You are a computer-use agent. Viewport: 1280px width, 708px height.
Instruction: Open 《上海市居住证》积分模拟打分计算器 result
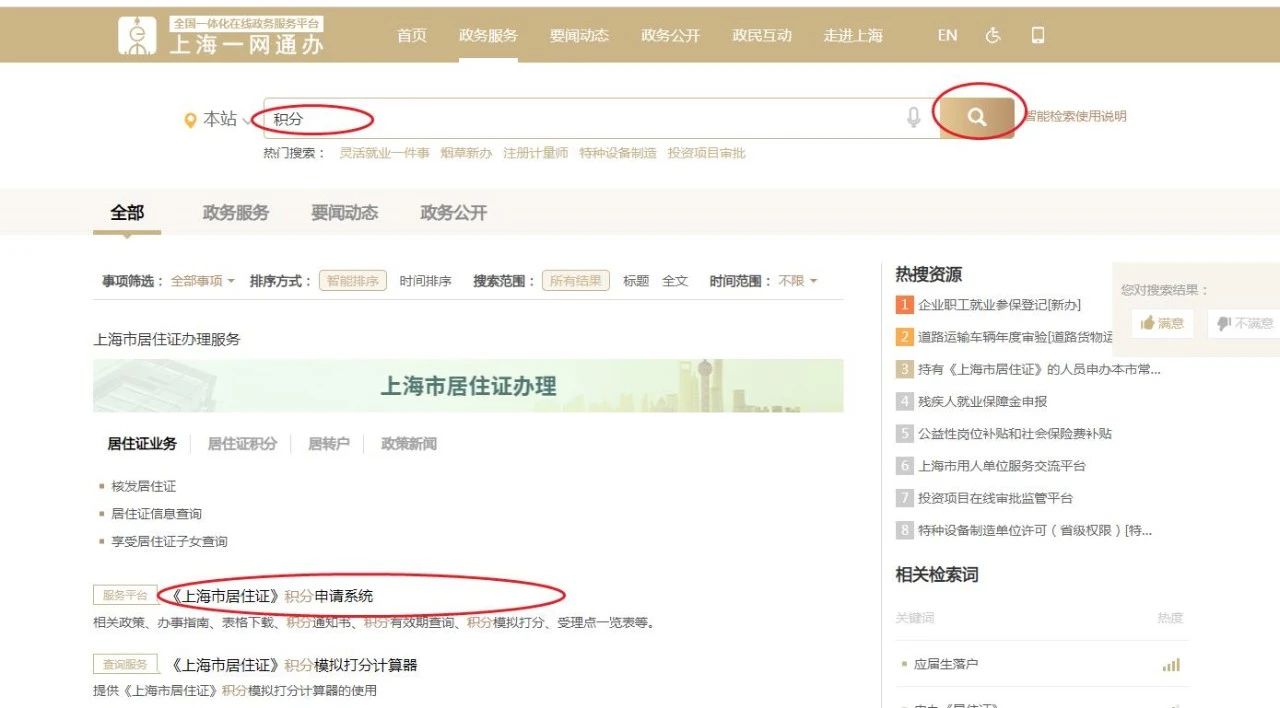(x=294, y=665)
